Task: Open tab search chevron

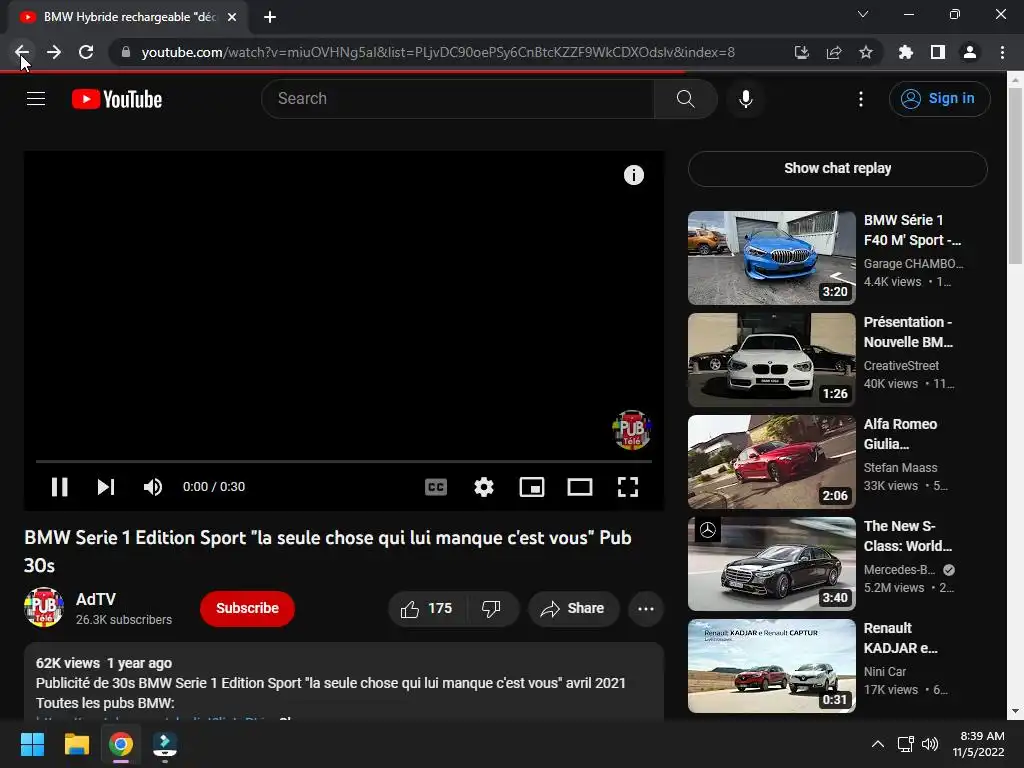Action: click(x=863, y=14)
